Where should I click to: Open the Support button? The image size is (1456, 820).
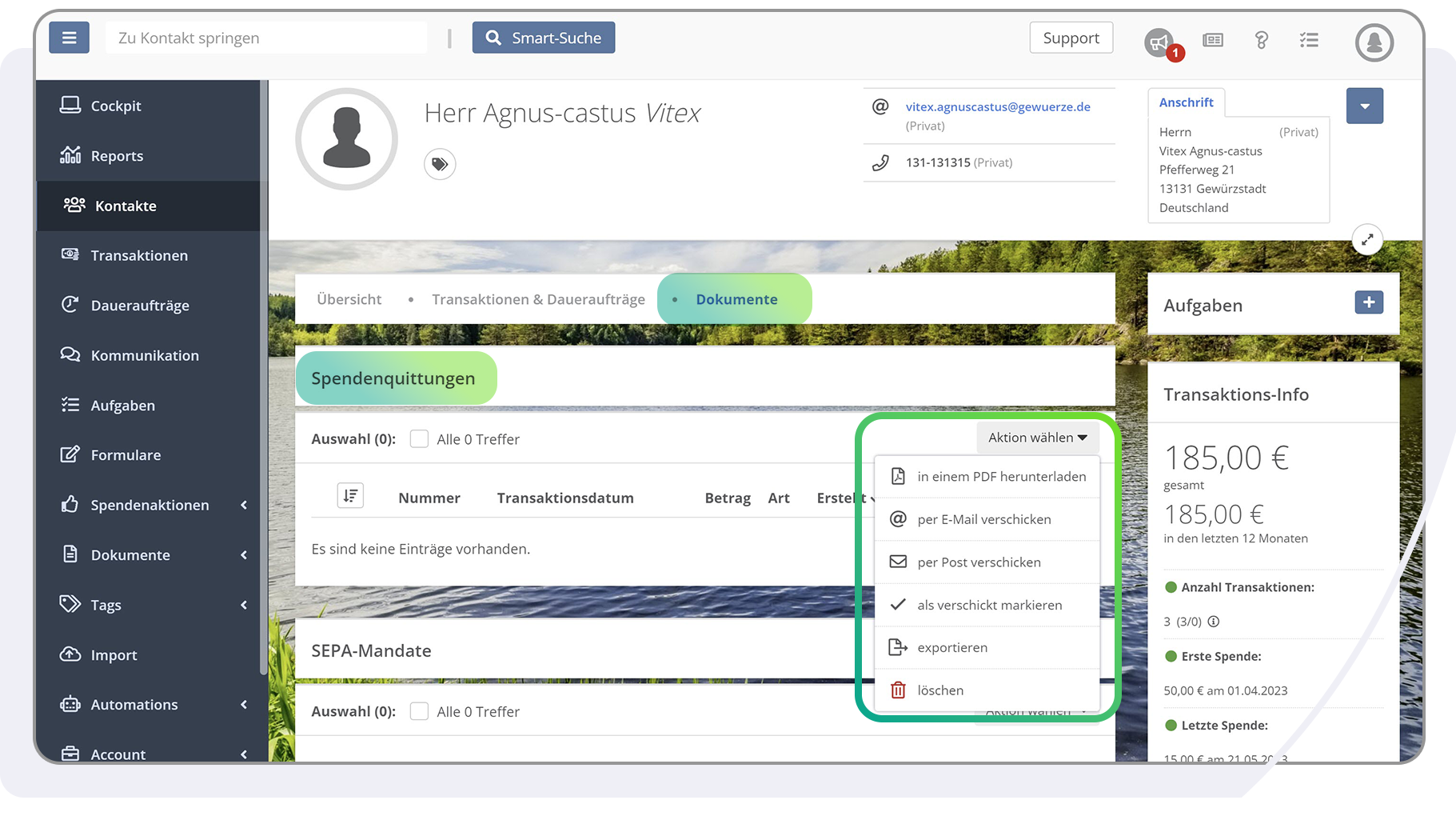1071,38
